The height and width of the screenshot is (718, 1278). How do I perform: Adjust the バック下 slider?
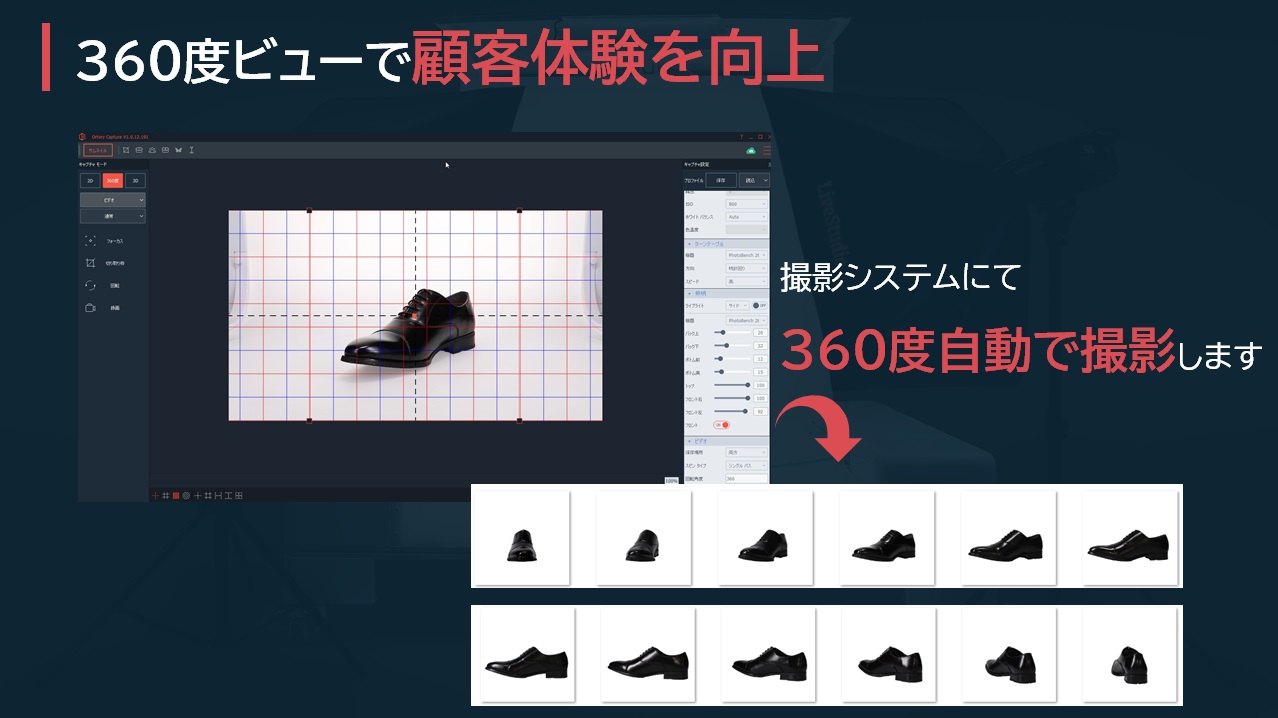click(x=732, y=345)
